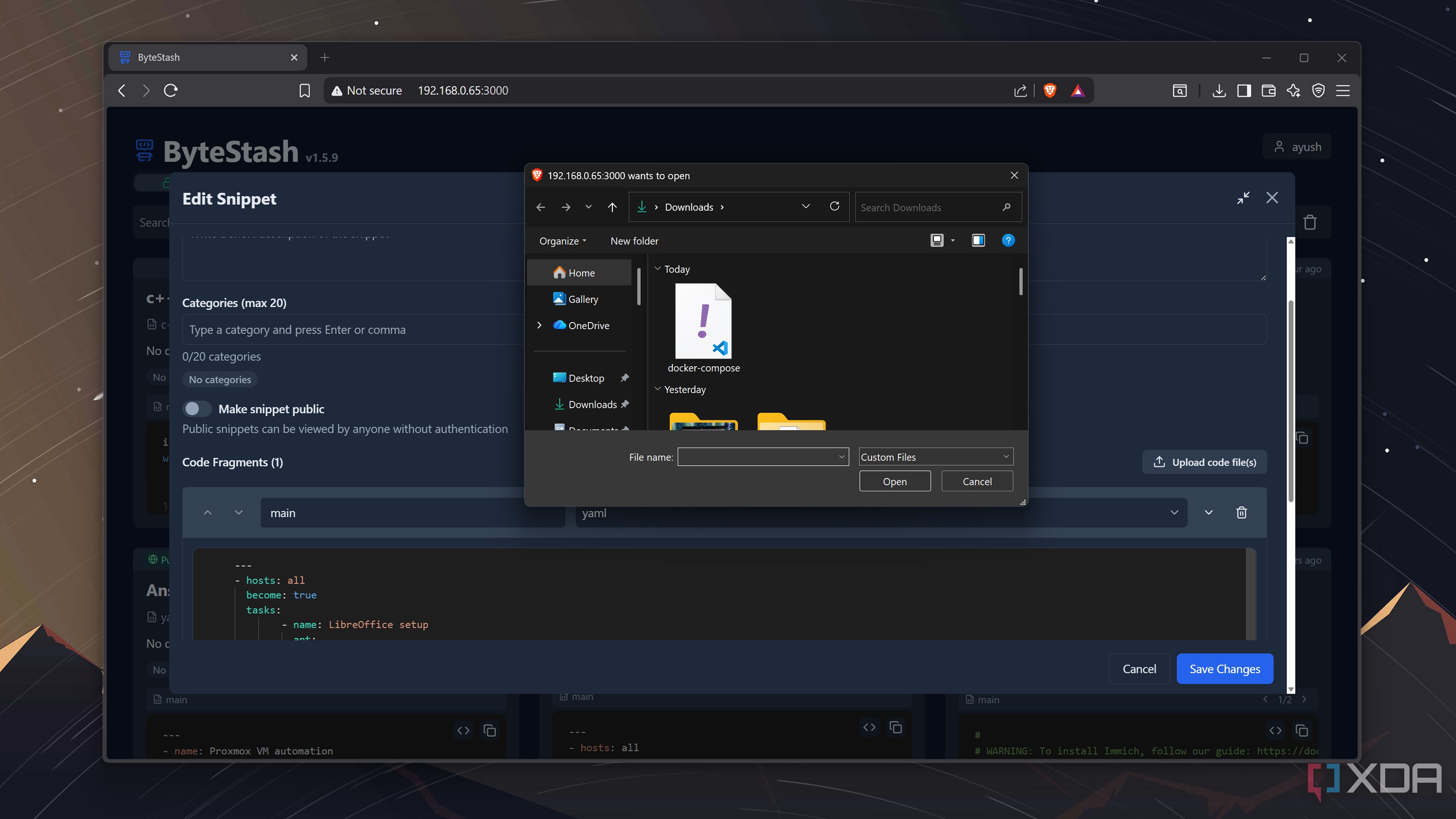This screenshot has height=819, width=1456.
Task: Open Brave Wallet icon
Action: click(1268, 91)
